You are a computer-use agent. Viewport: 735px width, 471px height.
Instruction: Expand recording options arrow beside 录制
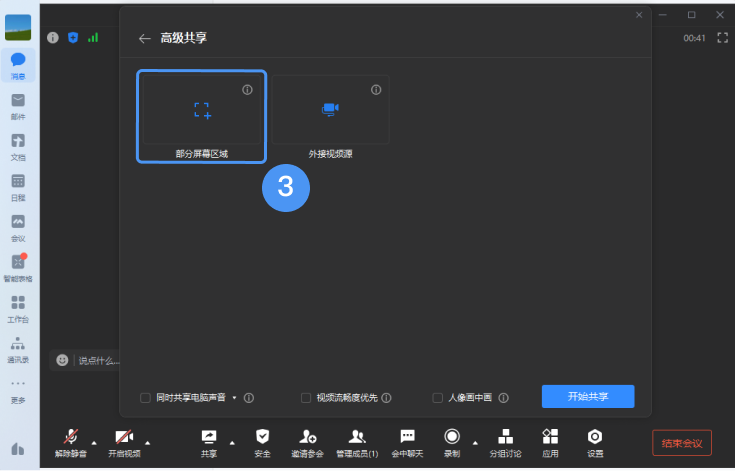[x=475, y=443]
